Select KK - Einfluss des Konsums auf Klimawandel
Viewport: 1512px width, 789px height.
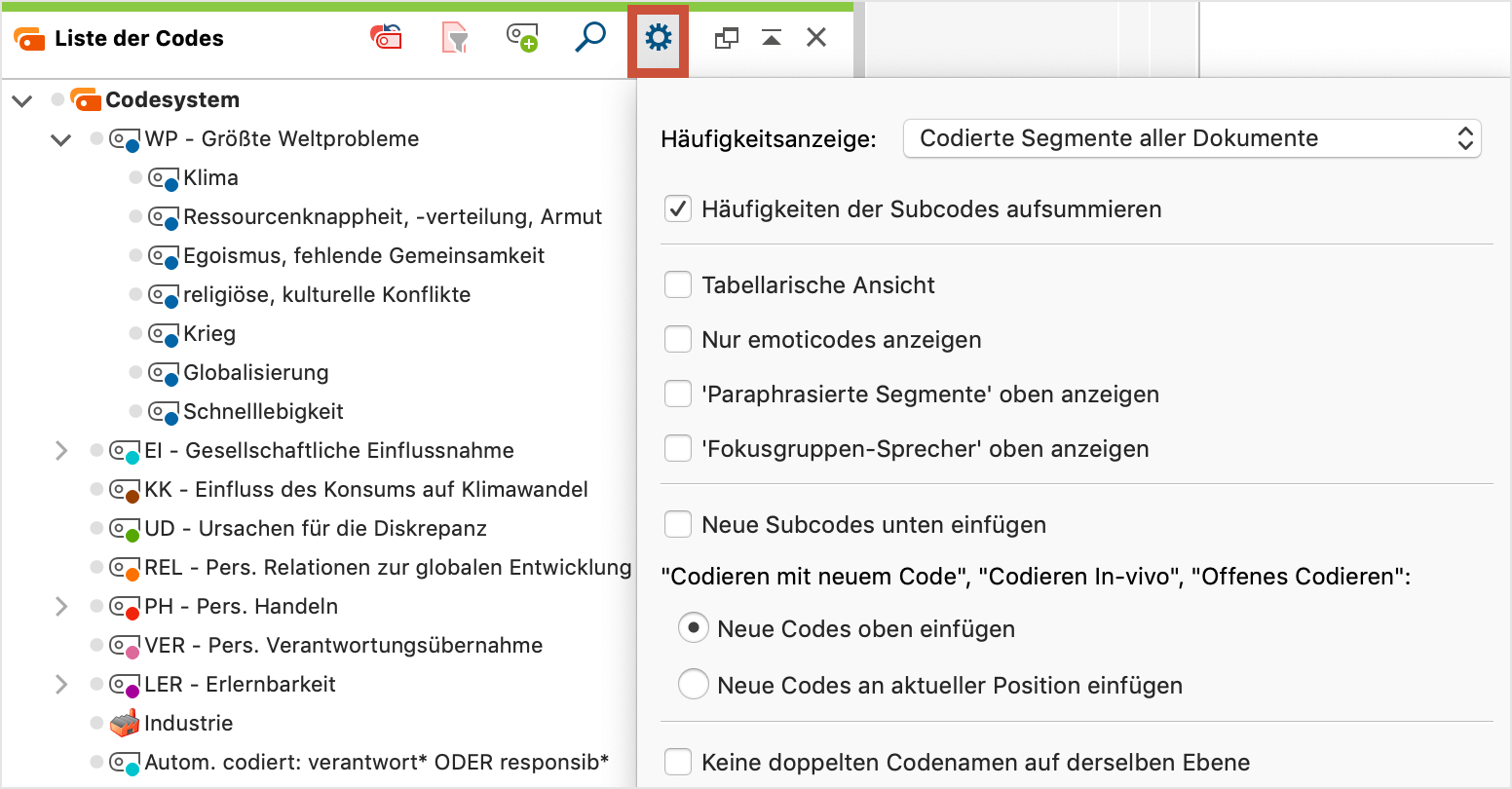pos(366,489)
